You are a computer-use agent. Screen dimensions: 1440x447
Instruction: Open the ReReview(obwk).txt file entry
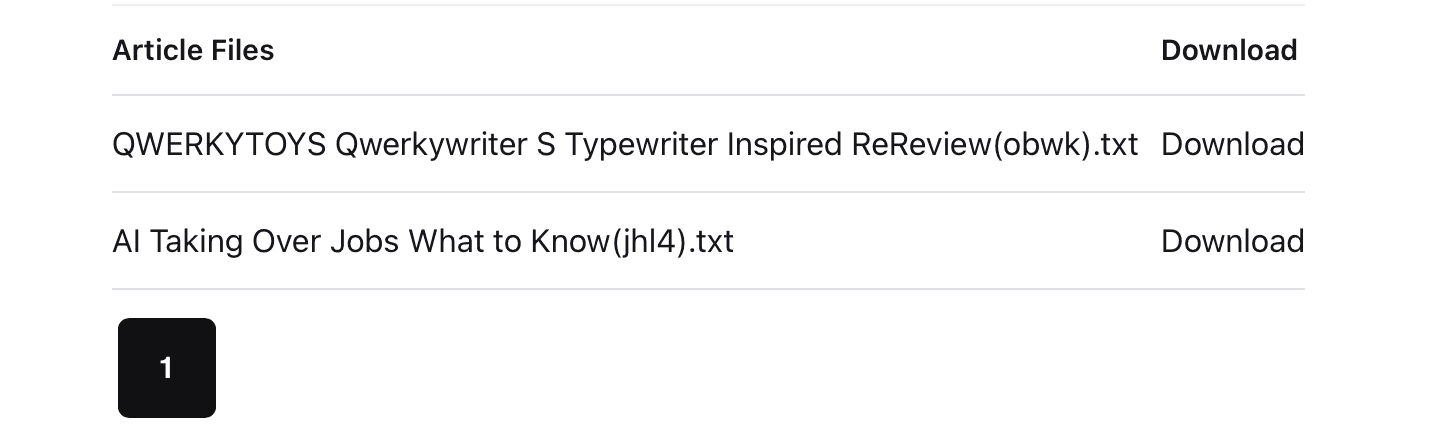coord(625,145)
